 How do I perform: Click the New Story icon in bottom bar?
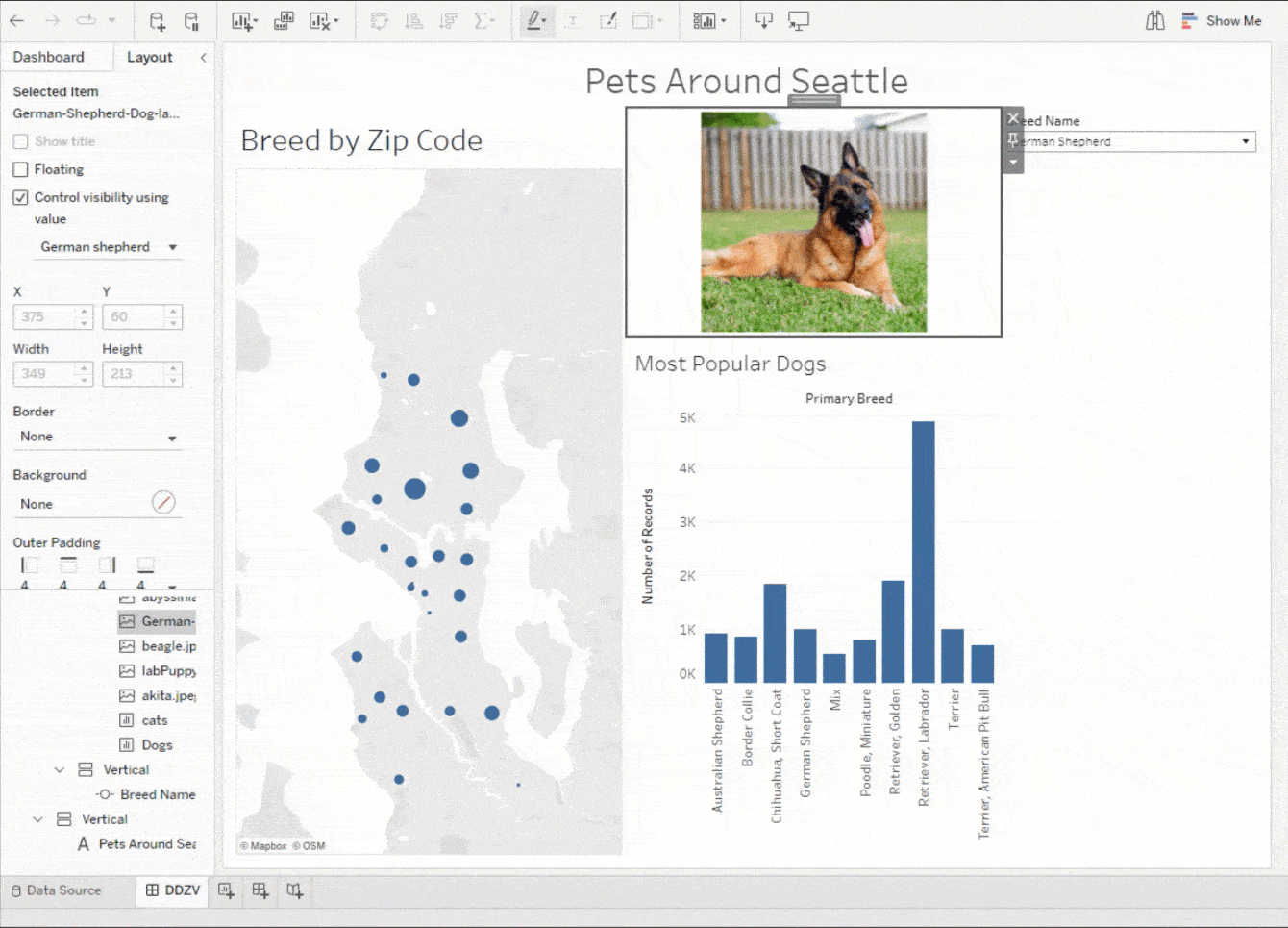295,891
